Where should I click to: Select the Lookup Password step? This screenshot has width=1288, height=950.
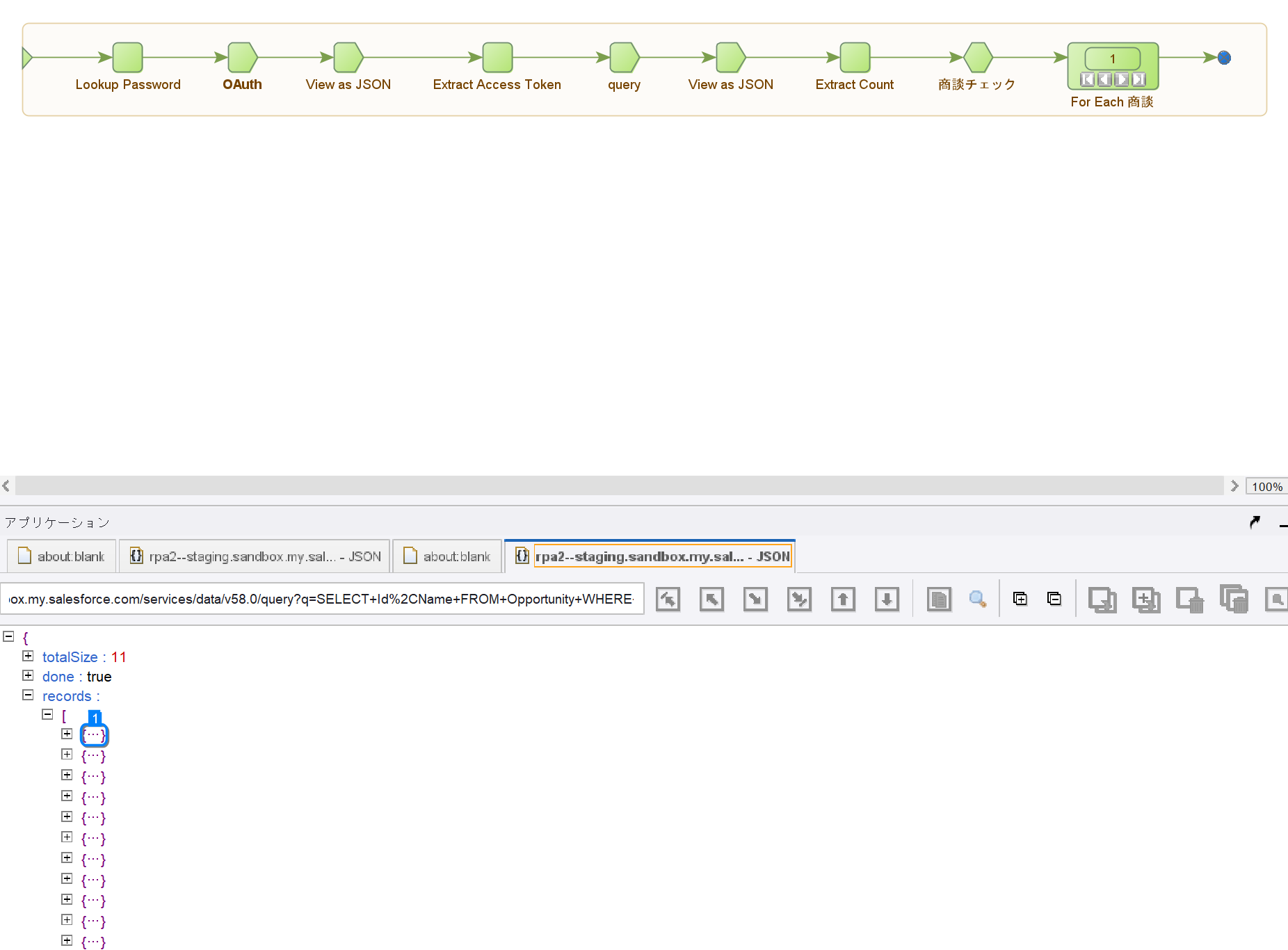click(128, 57)
